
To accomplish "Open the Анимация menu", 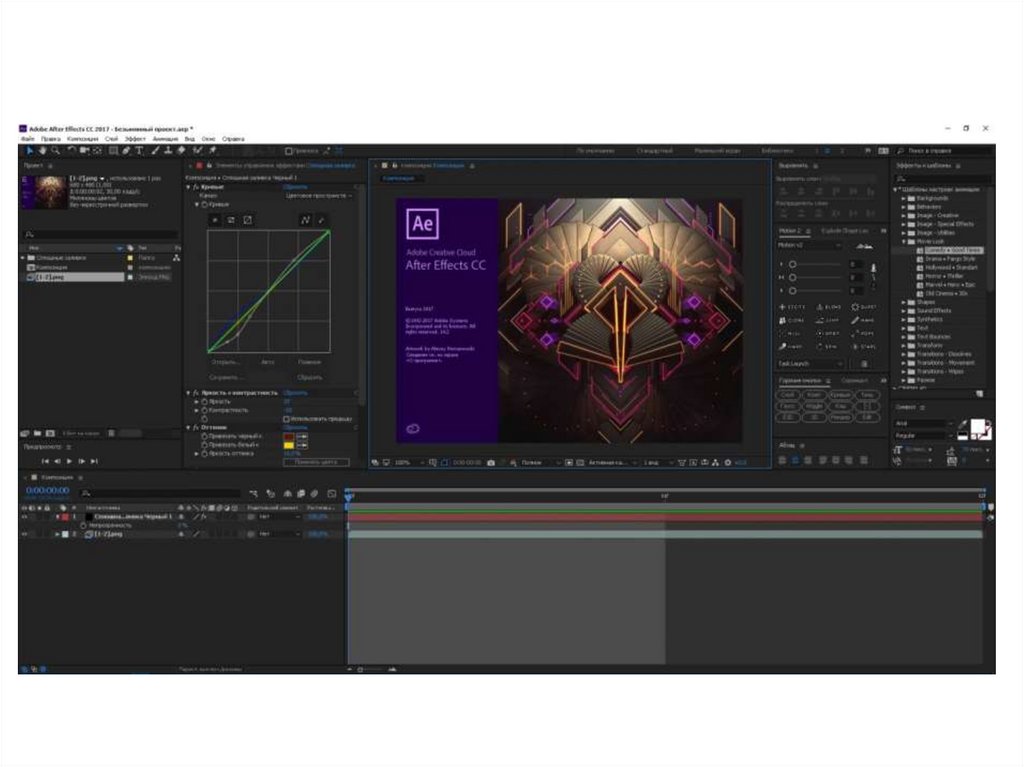I will click(x=165, y=139).
